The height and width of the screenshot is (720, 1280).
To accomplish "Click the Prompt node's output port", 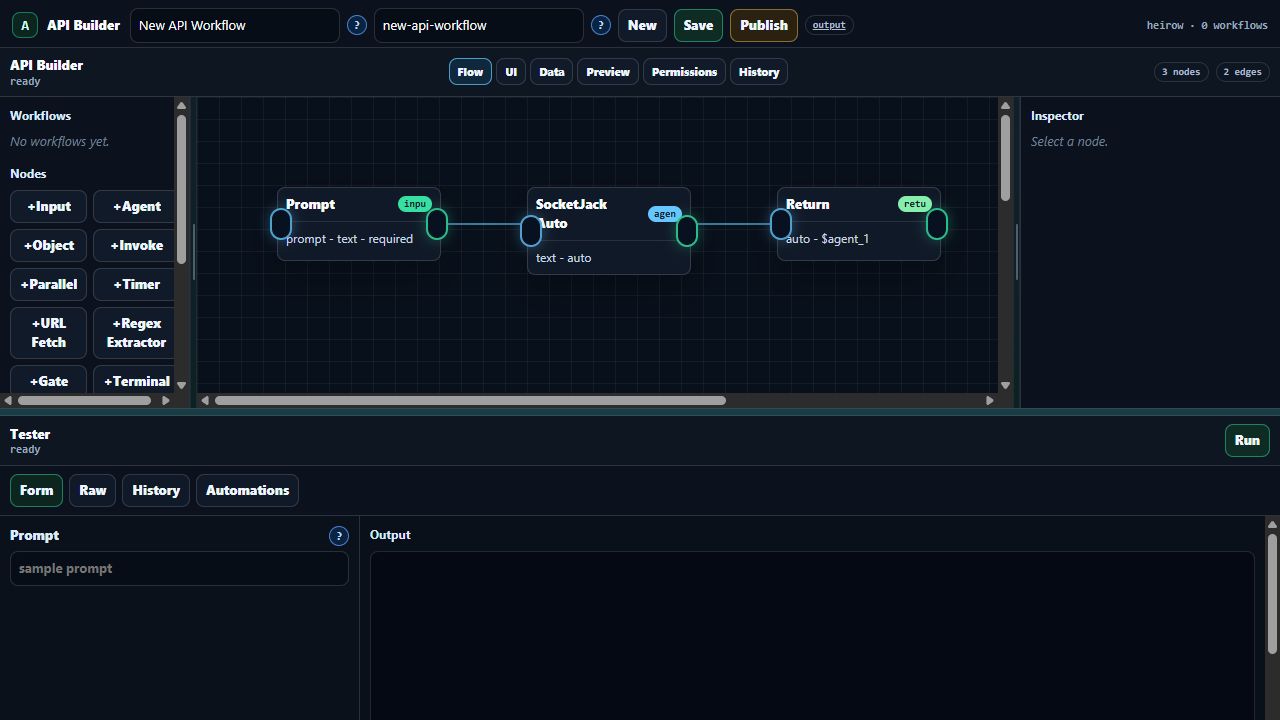I will (437, 224).
